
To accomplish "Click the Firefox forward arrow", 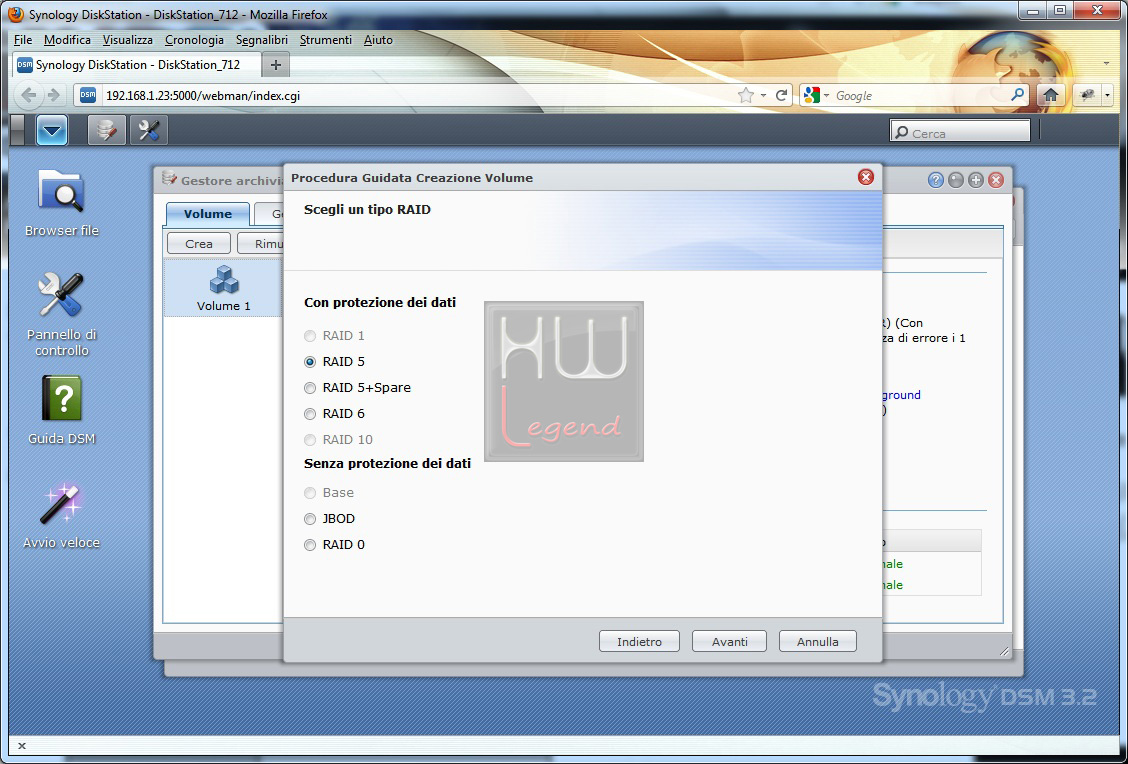I will [54, 95].
